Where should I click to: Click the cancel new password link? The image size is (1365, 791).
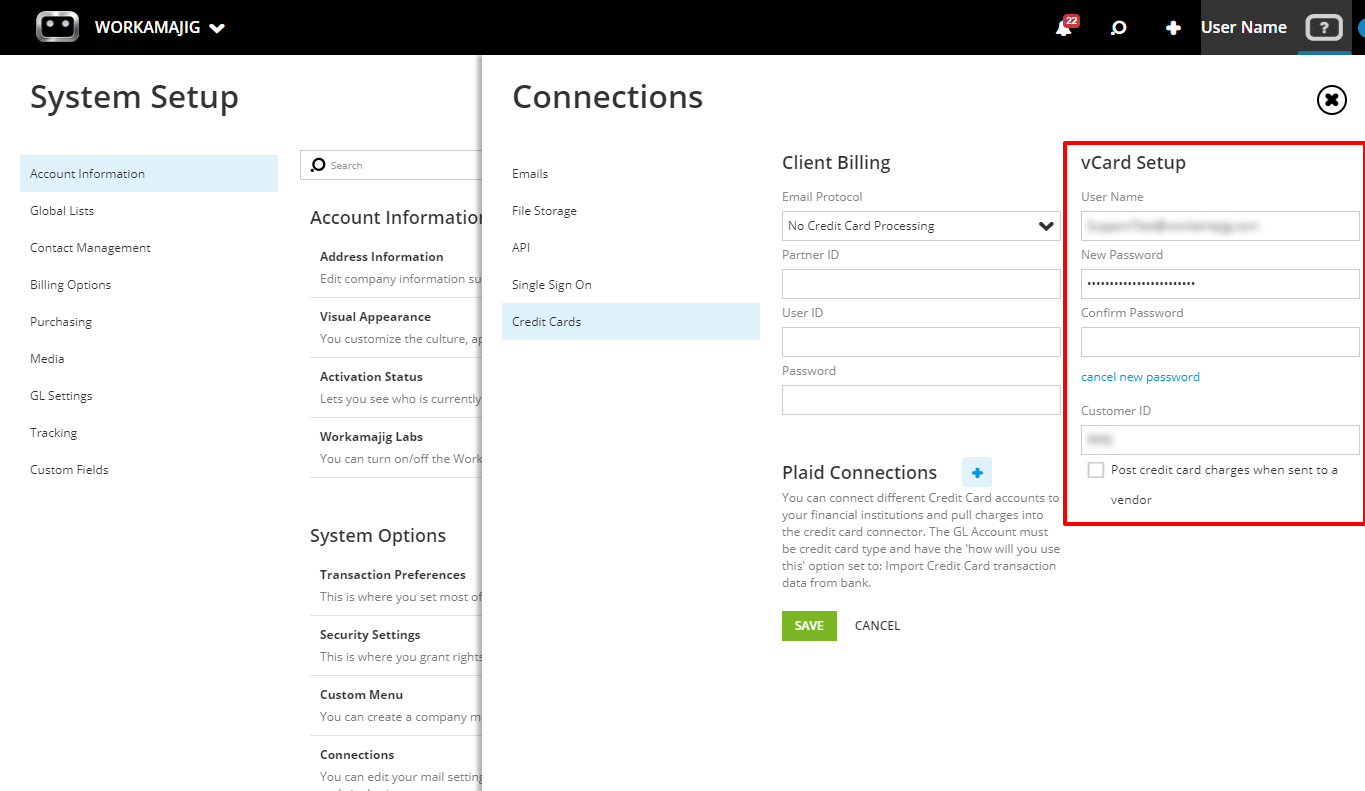(x=1140, y=377)
